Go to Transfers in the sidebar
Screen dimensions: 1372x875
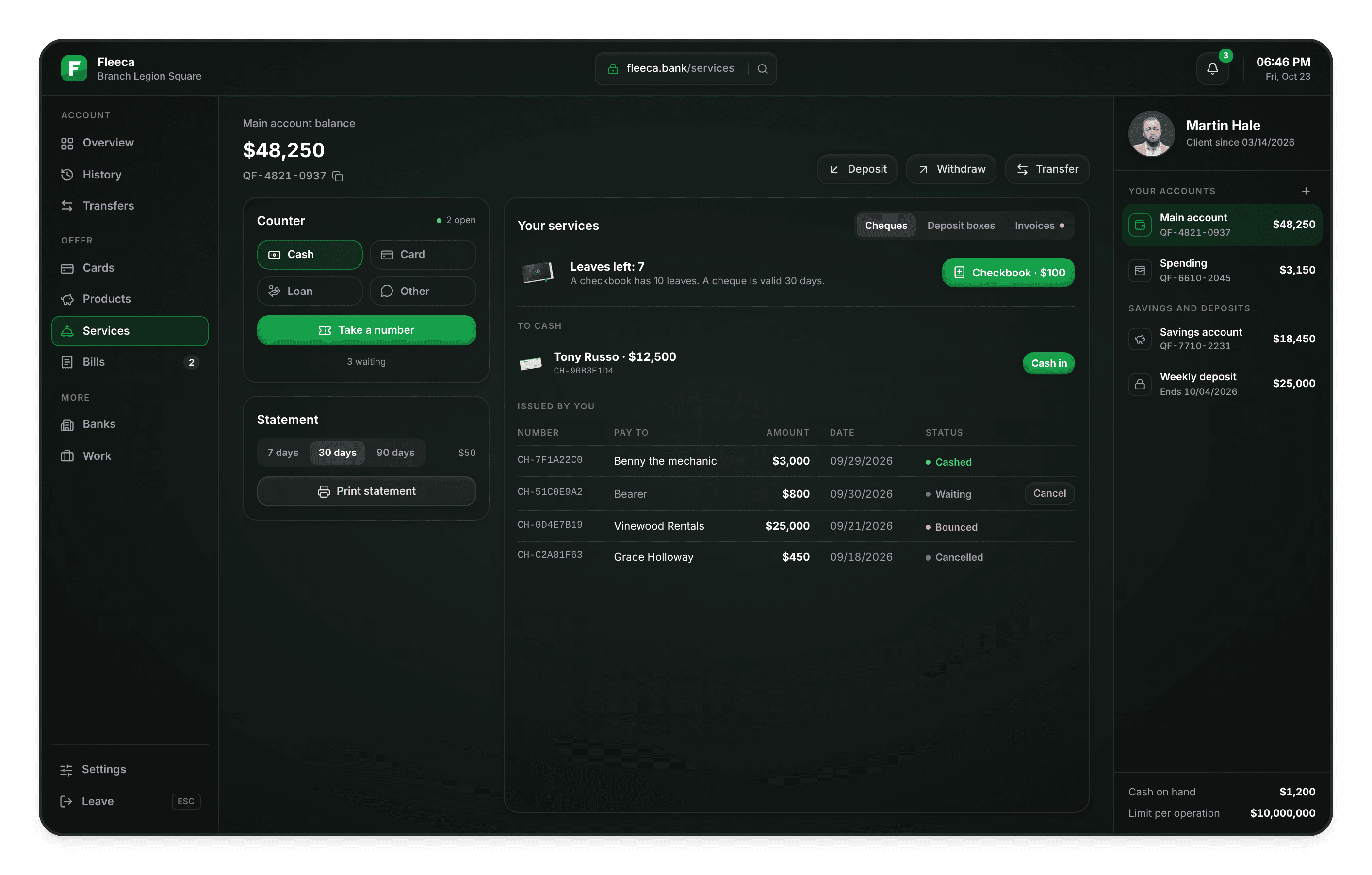130,206
